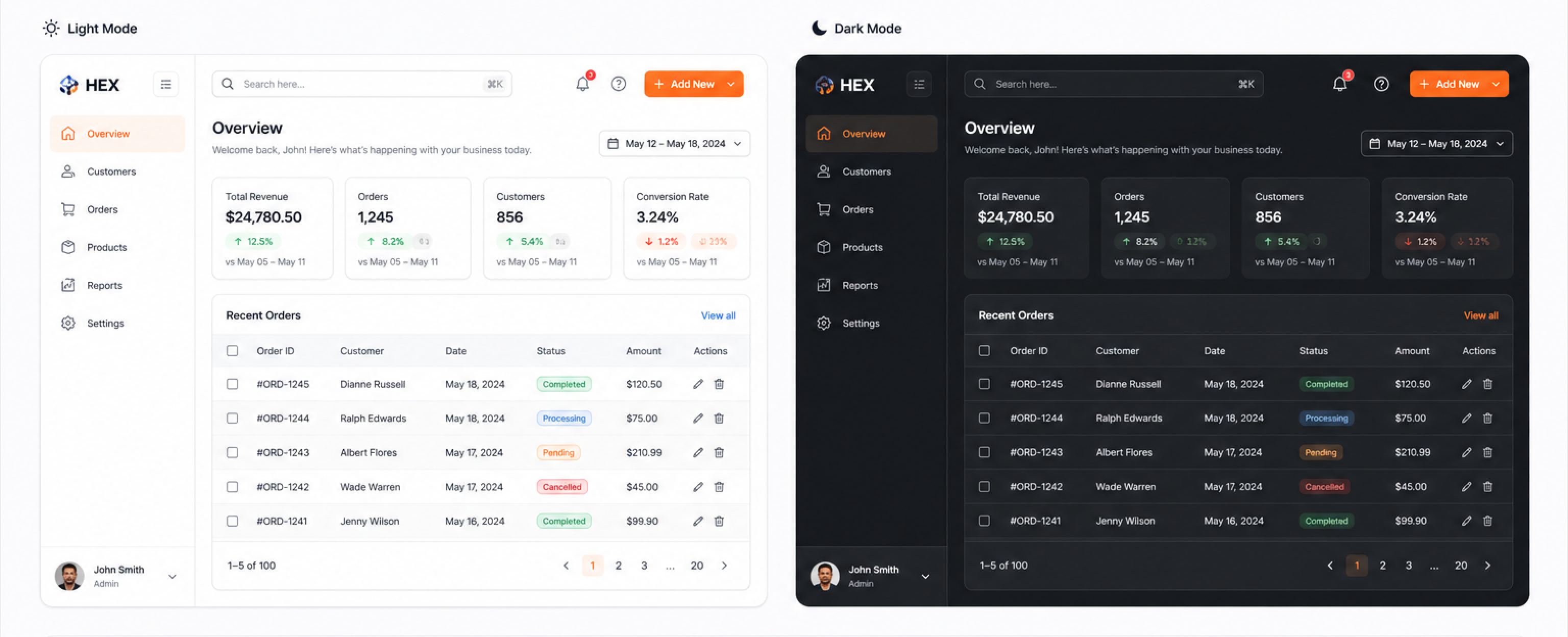
Task: Edit order #ORD-1241 in dark mode table
Action: [x=1467, y=521]
